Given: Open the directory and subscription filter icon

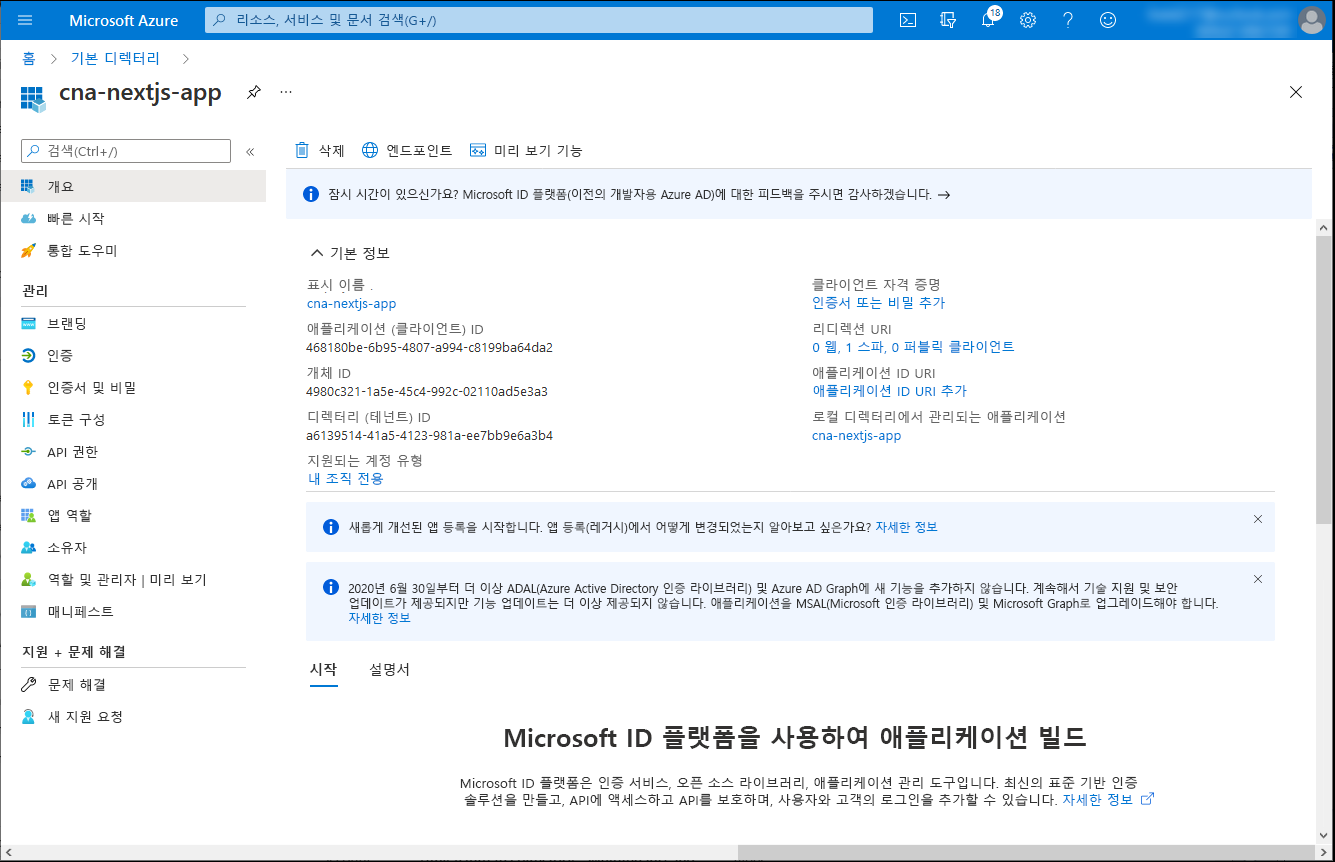Looking at the screenshot, I should point(948,20).
